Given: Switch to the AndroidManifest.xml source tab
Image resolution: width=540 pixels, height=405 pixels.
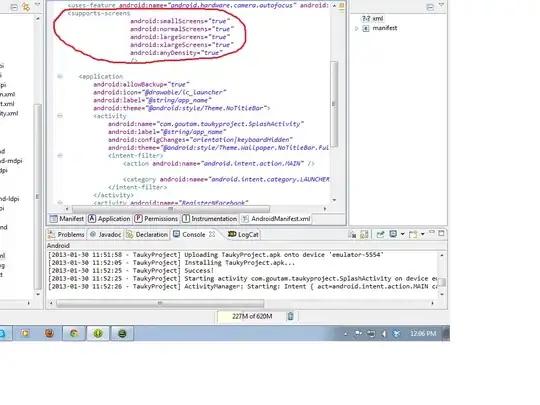Looking at the screenshot, I should (276, 219).
